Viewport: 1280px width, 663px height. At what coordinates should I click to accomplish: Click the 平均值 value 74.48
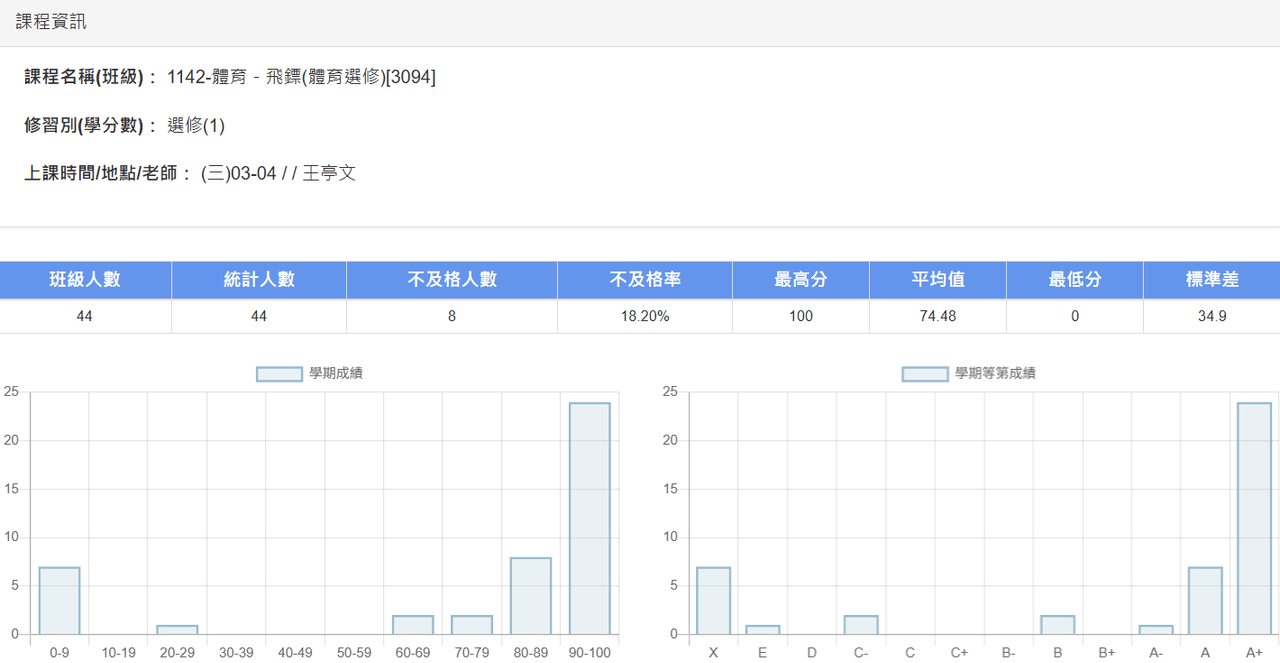pyautogui.click(x=938, y=316)
